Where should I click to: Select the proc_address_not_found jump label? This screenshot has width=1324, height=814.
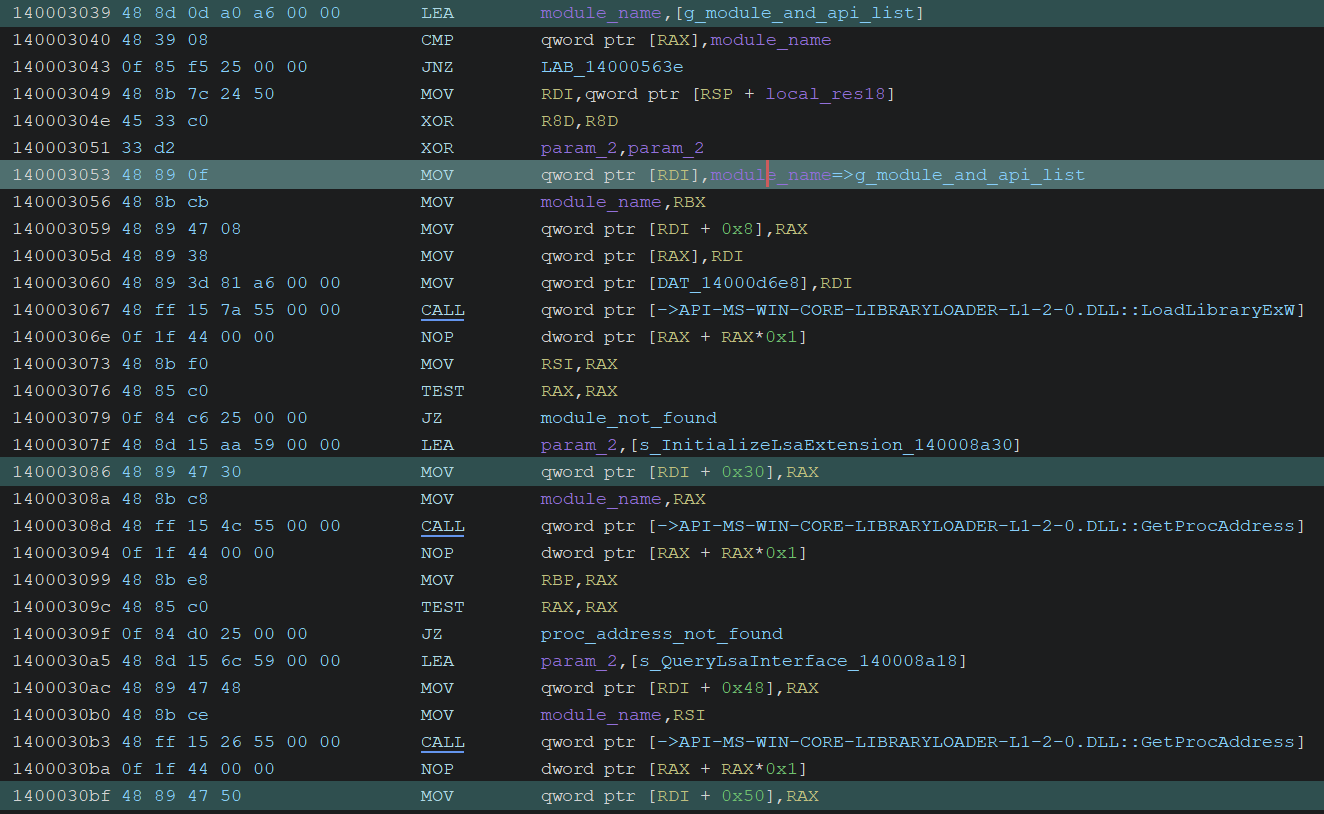(x=662, y=634)
